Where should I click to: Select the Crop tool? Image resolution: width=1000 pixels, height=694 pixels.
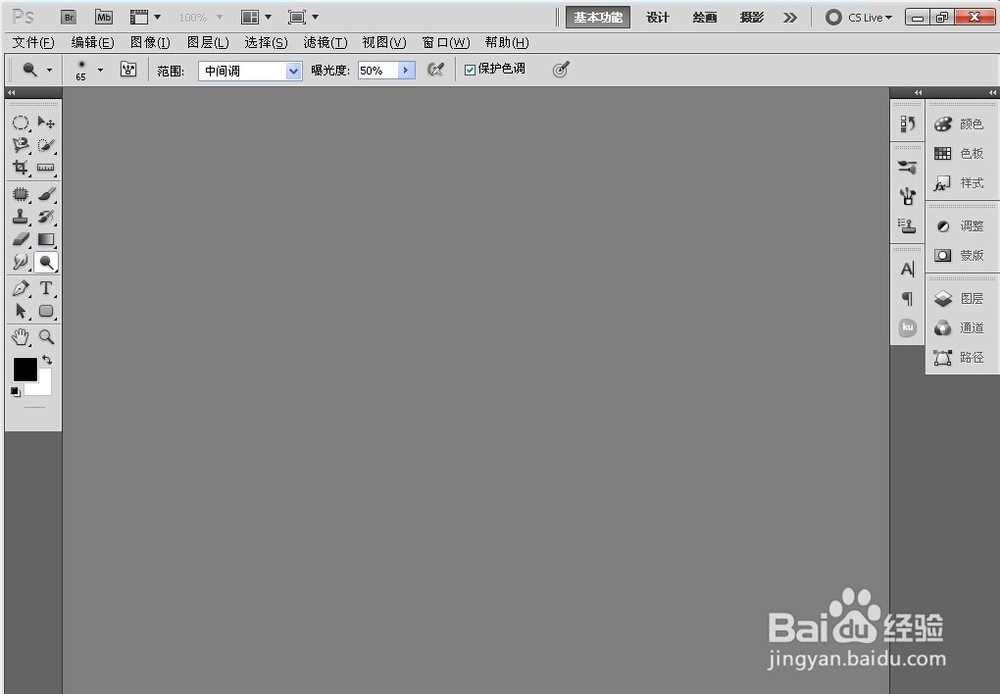click(20, 168)
